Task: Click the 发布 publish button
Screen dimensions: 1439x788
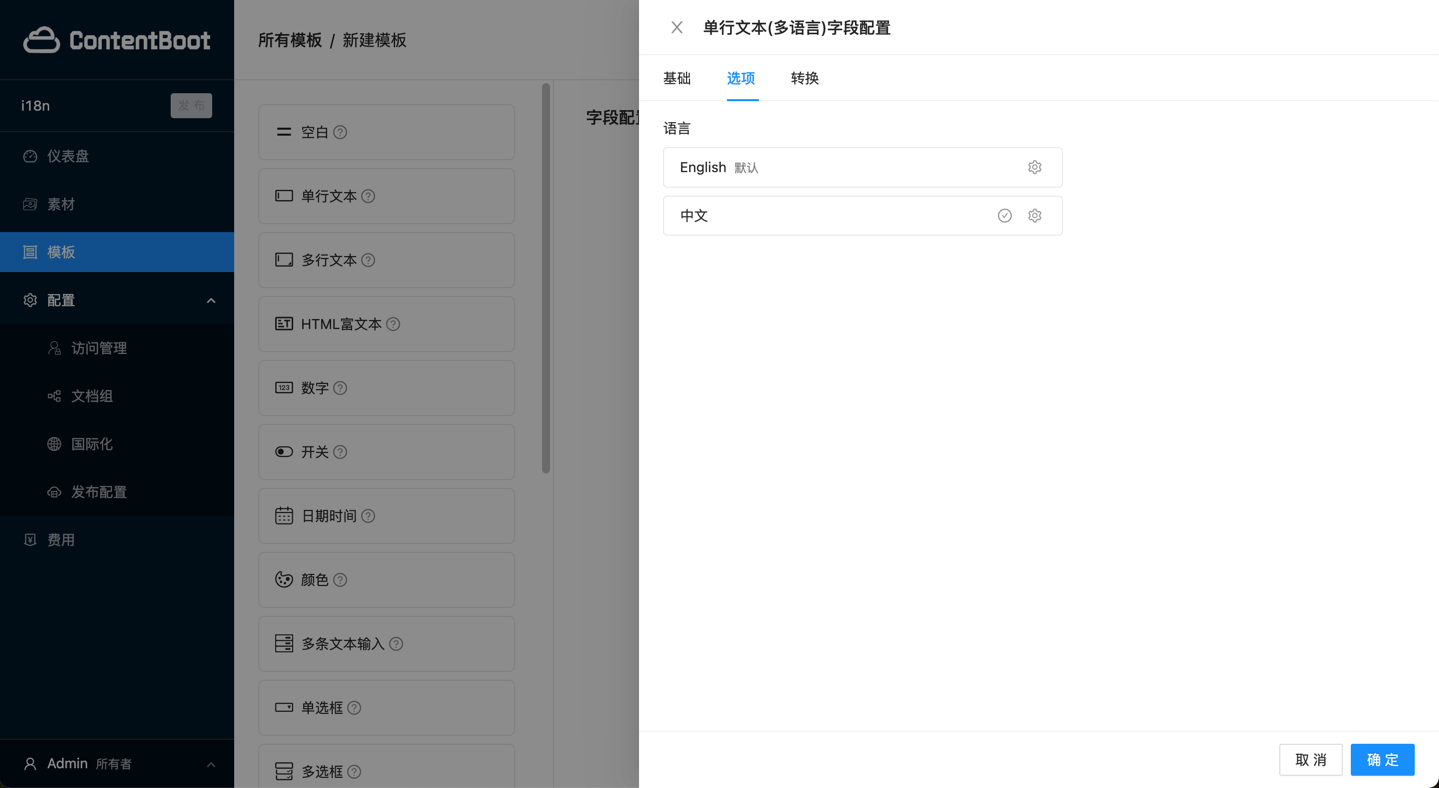Action: click(x=191, y=105)
